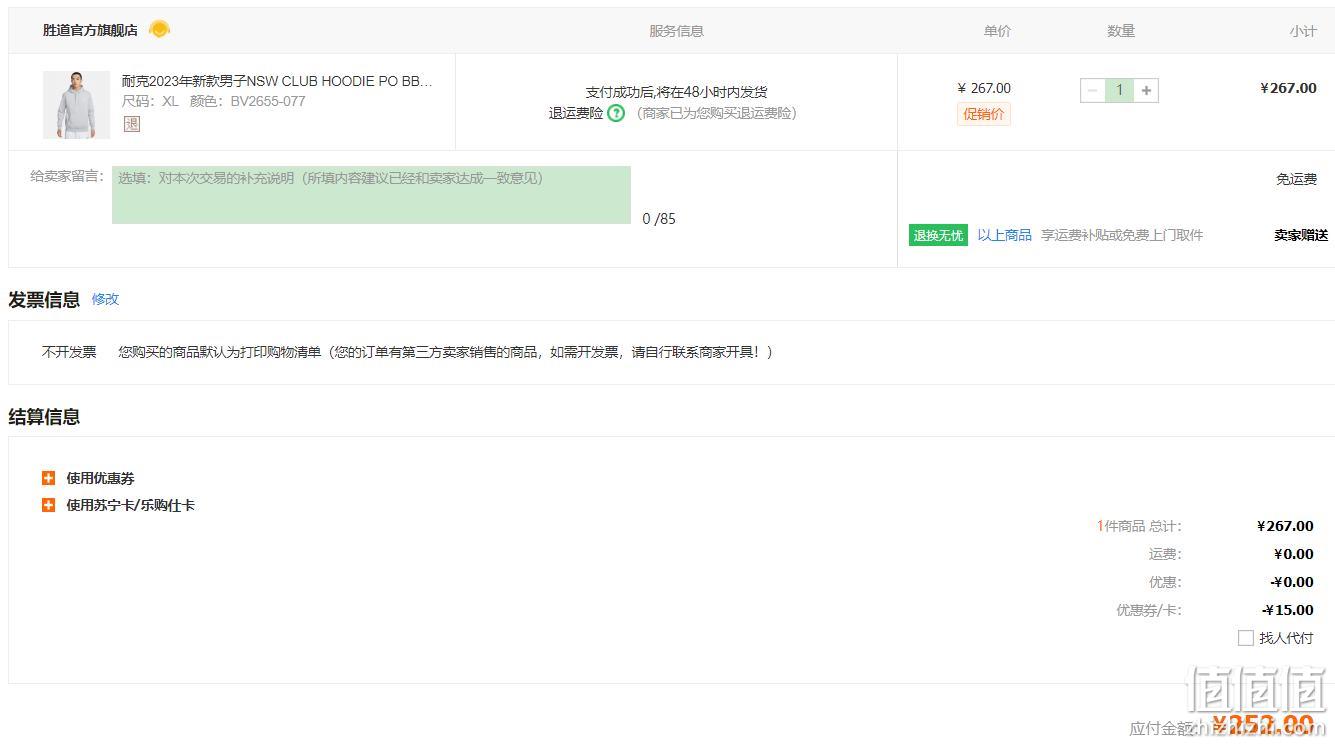Click into the seller message text box
This screenshot has width=1335, height=745.
[x=371, y=195]
